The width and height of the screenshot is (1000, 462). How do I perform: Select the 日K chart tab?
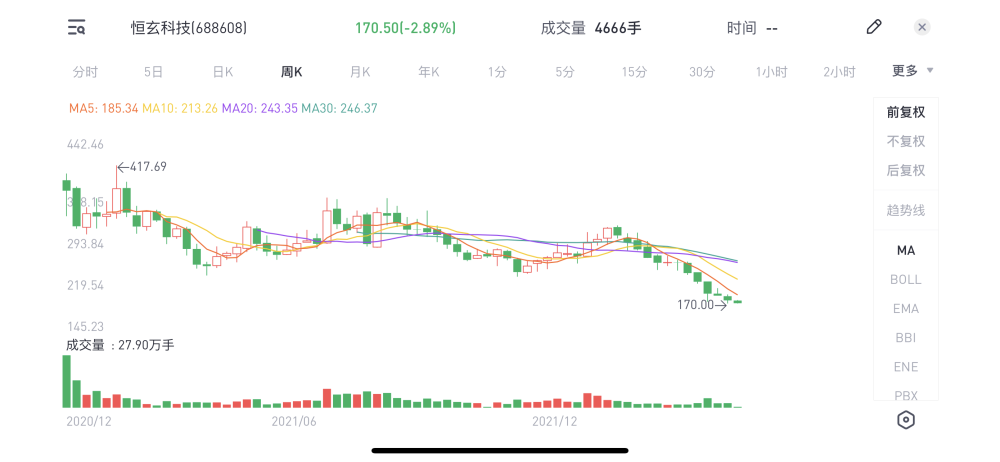point(223,71)
